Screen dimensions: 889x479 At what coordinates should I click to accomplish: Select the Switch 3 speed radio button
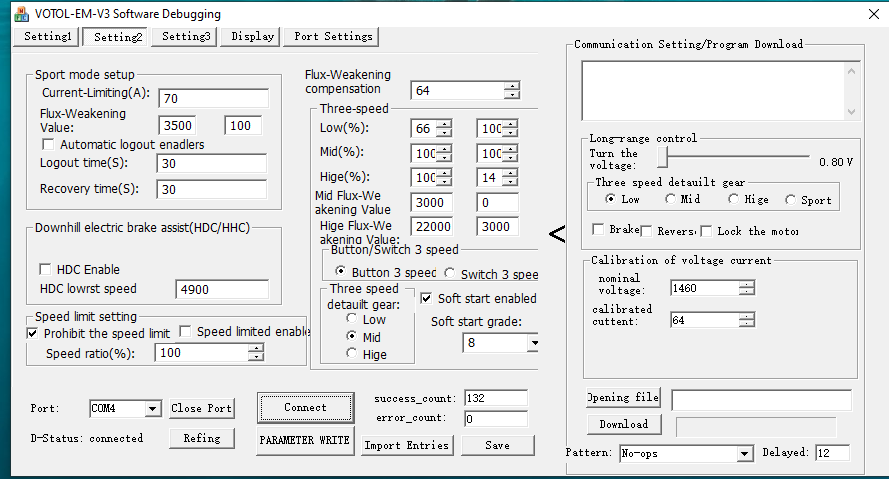click(x=450, y=273)
